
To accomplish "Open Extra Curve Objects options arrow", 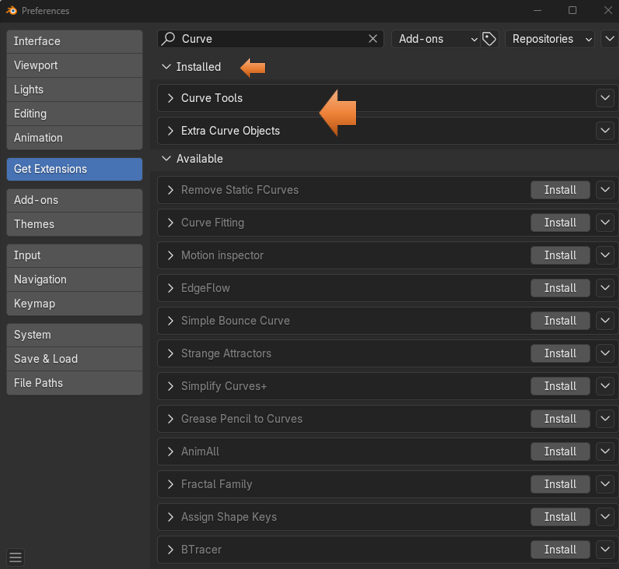I will pyautogui.click(x=604, y=131).
